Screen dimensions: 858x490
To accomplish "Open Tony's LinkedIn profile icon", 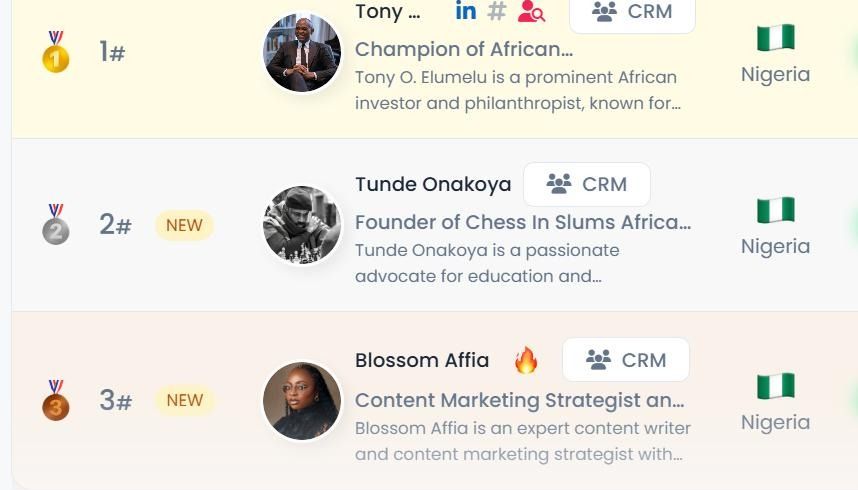I will [466, 11].
